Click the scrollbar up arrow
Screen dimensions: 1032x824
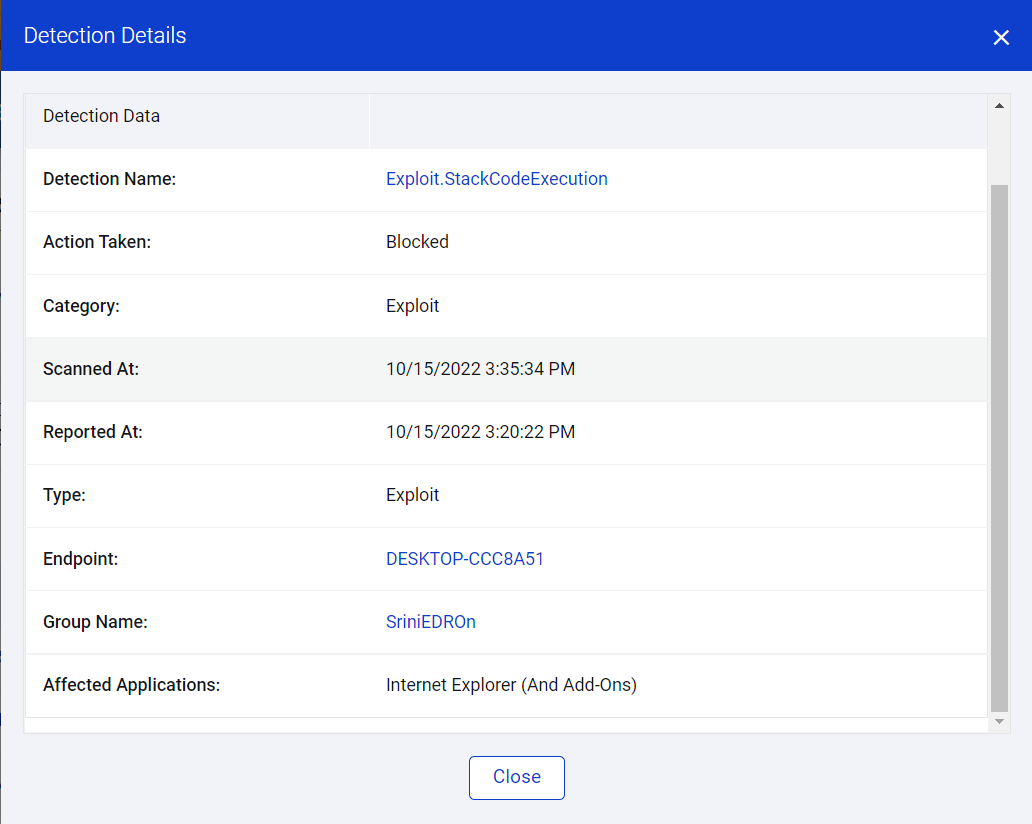coord(998,105)
